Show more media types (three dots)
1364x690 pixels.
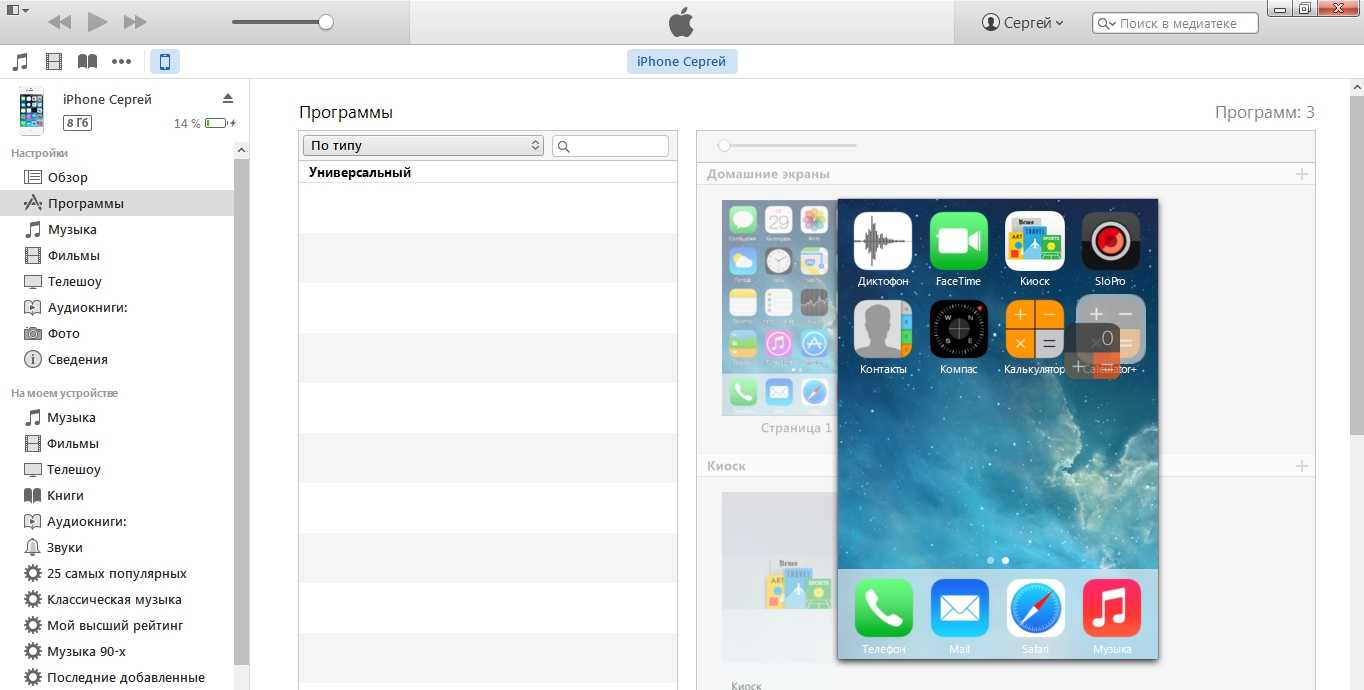(122, 62)
